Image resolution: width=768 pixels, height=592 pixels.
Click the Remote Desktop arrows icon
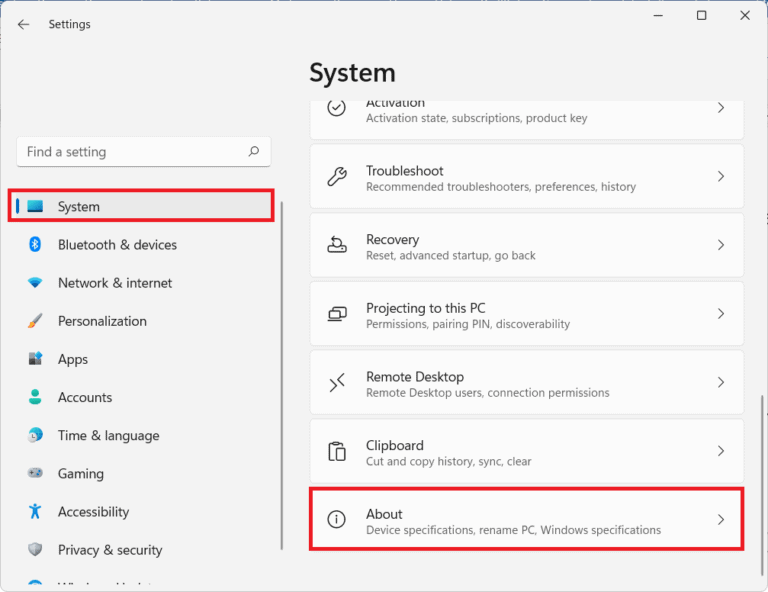[336, 382]
